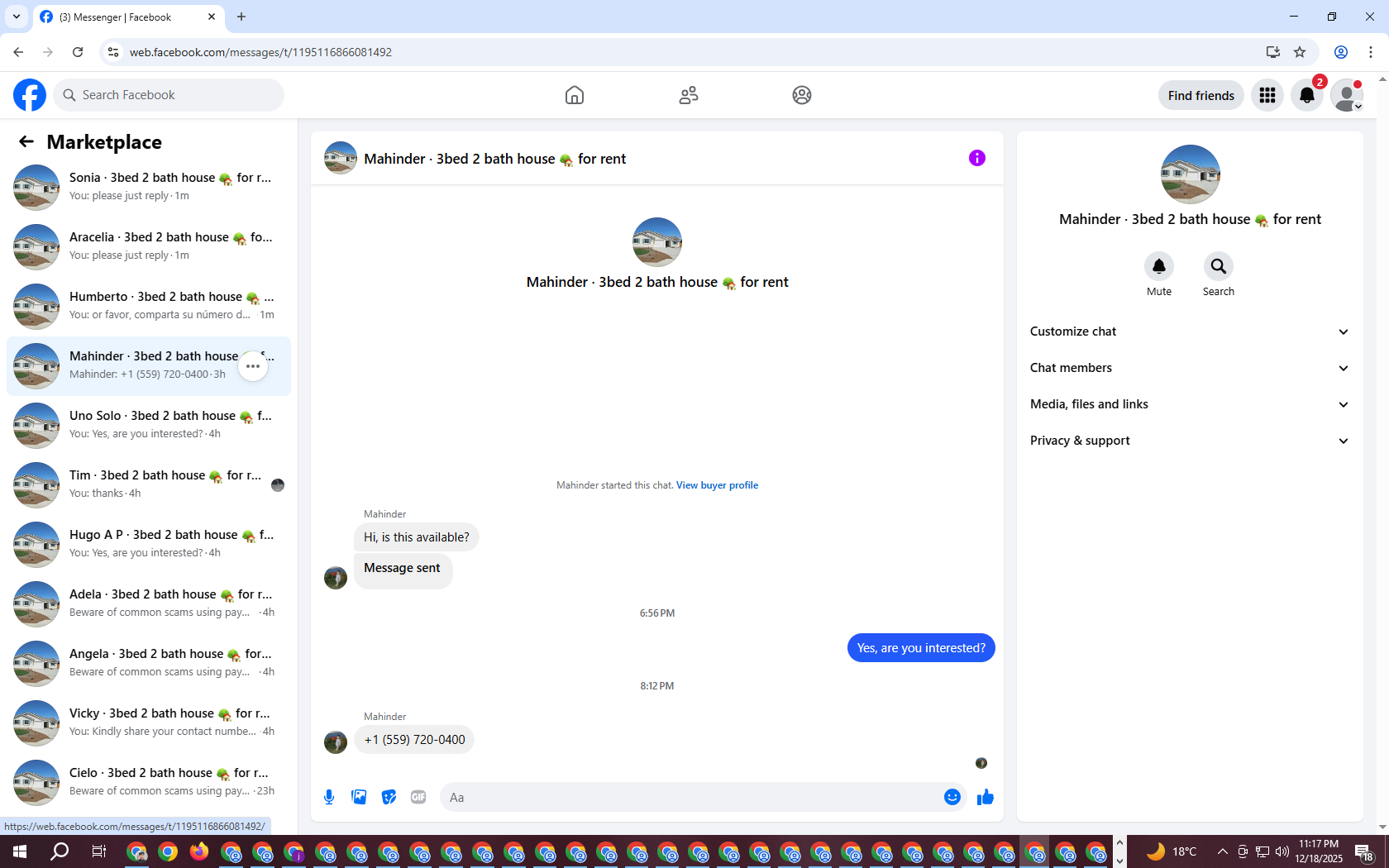Go to the Home feed icon

pos(575,95)
